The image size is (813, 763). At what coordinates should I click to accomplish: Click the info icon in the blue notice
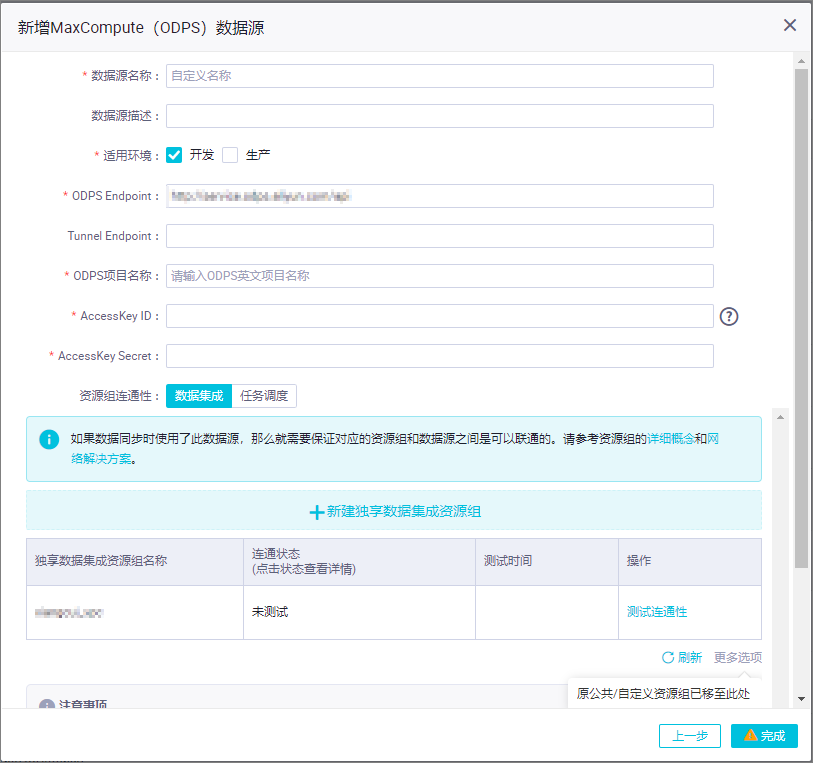point(49,440)
